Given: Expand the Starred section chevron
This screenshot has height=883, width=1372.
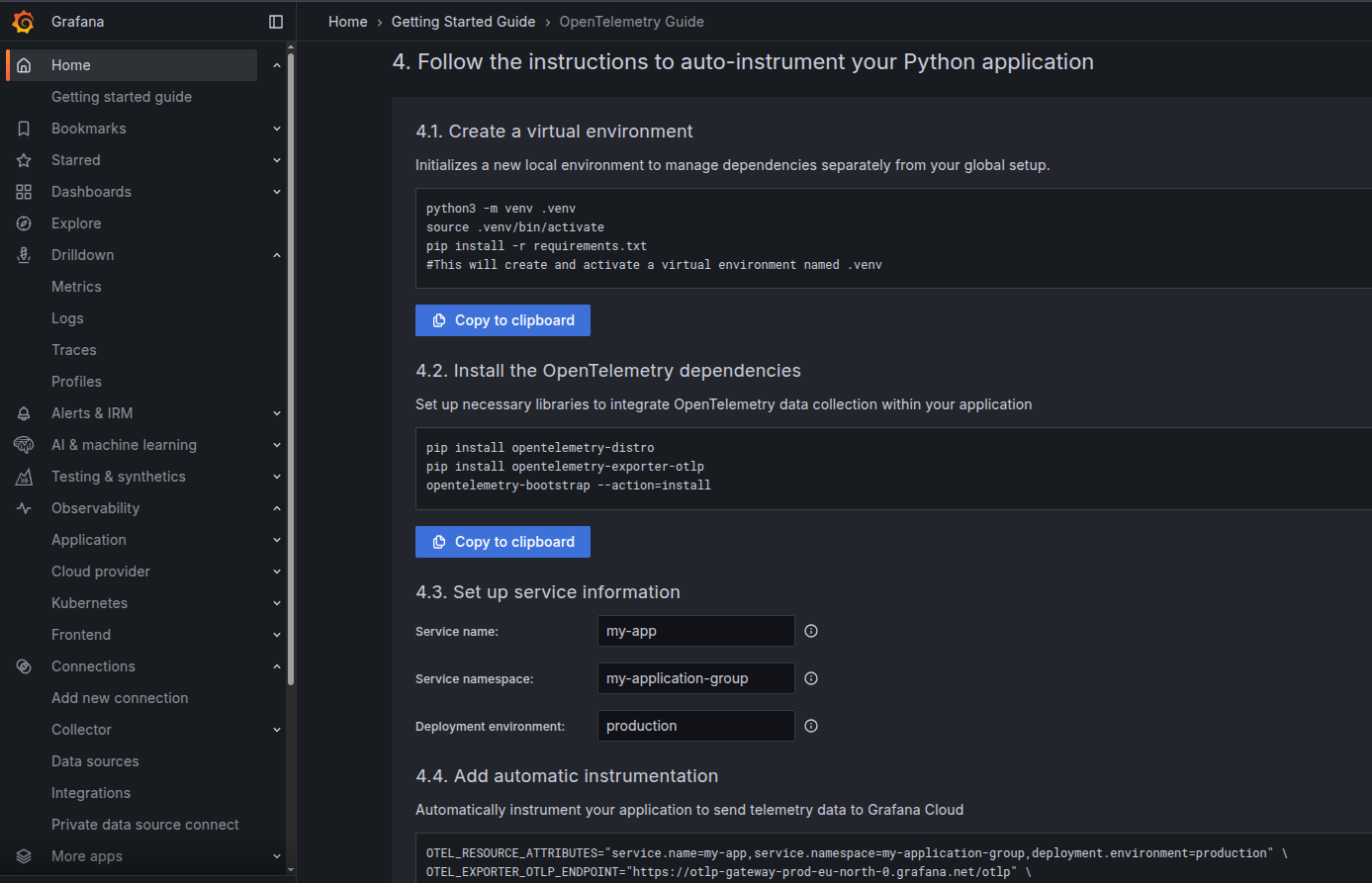Looking at the screenshot, I should point(277,160).
